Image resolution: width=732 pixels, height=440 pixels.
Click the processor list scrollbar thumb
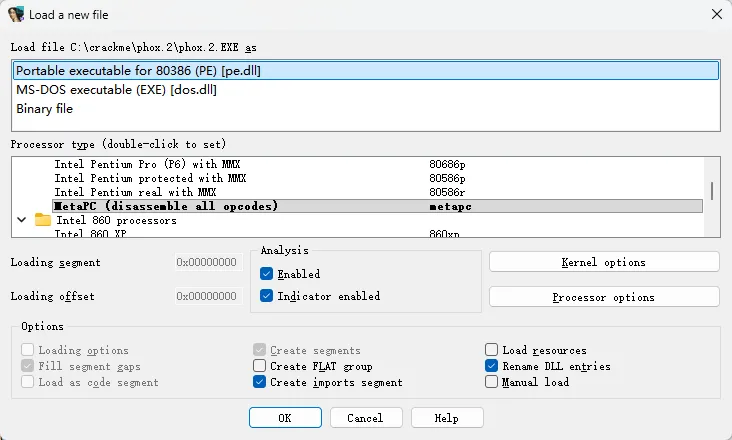712,191
